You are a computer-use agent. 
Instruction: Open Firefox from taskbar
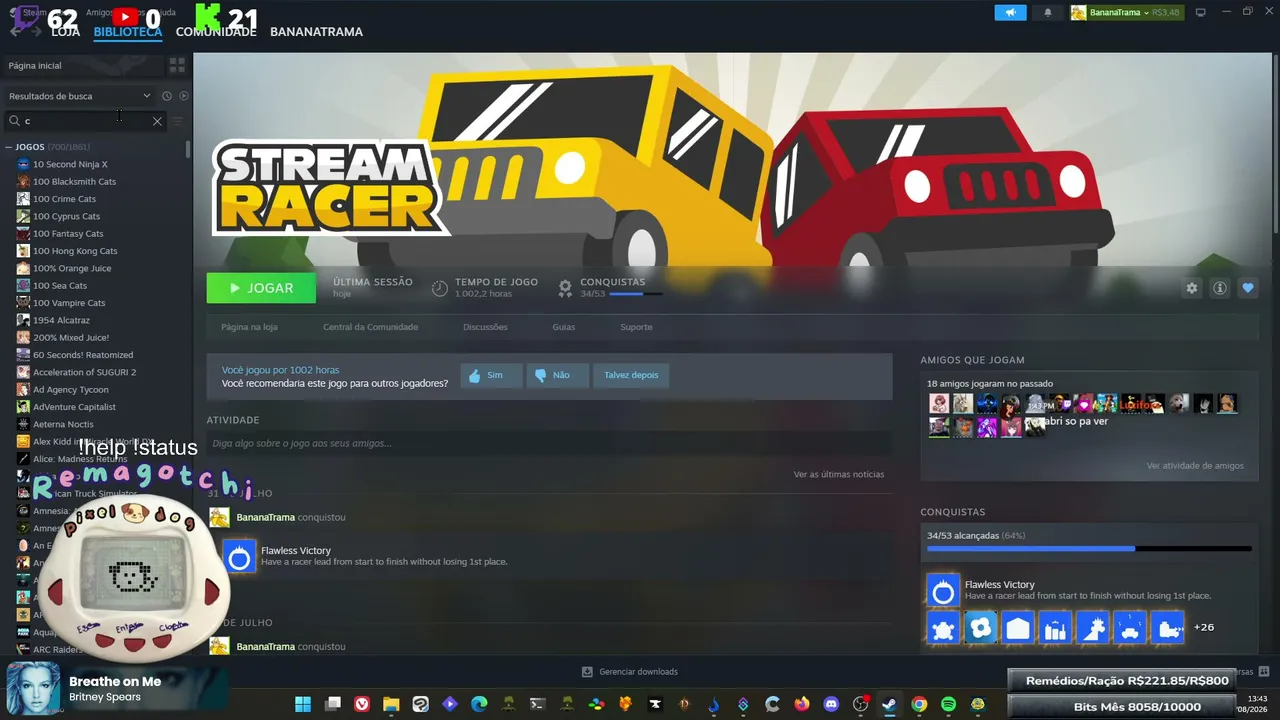802,704
